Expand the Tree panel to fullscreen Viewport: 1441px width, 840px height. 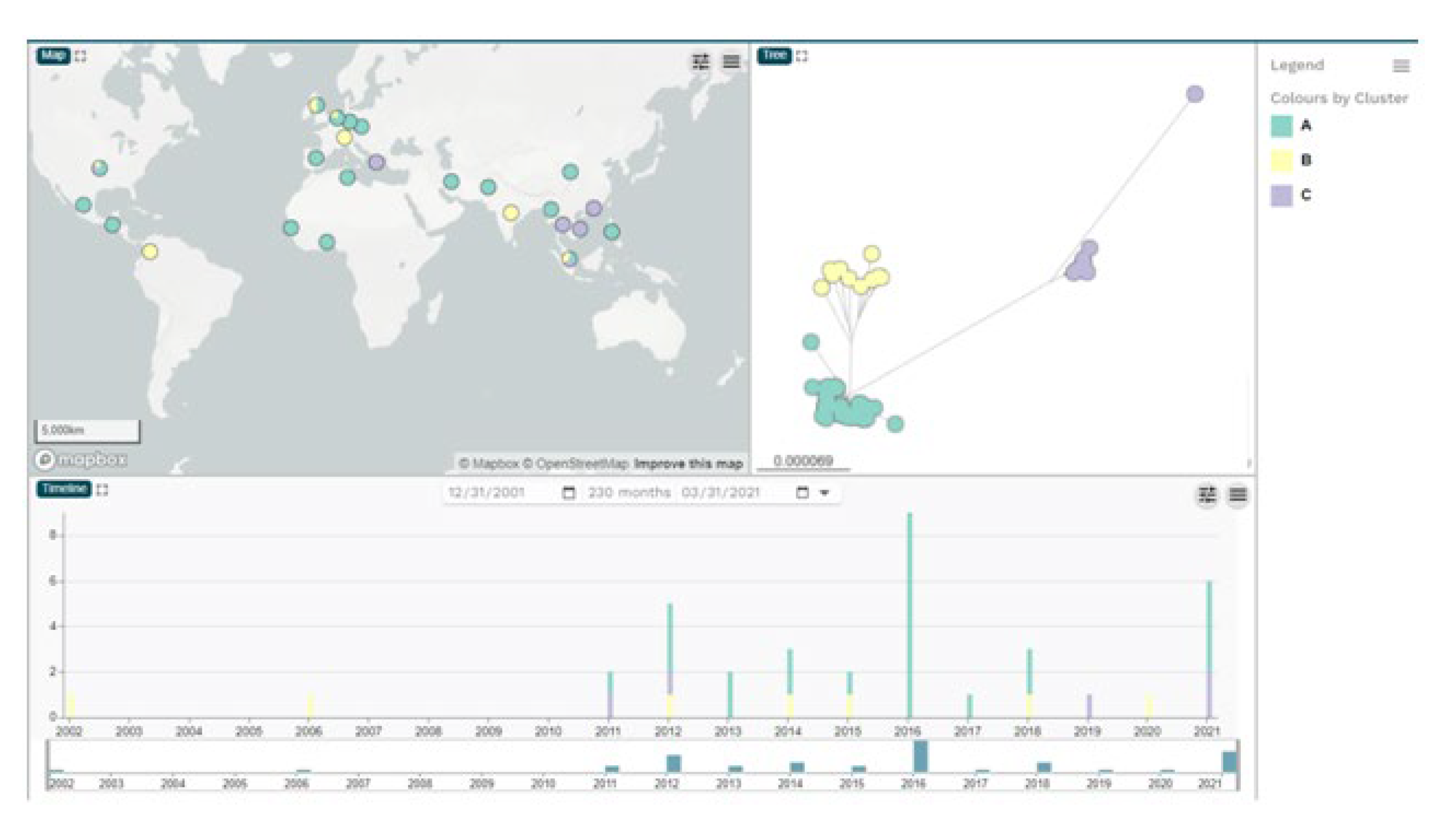[x=802, y=56]
